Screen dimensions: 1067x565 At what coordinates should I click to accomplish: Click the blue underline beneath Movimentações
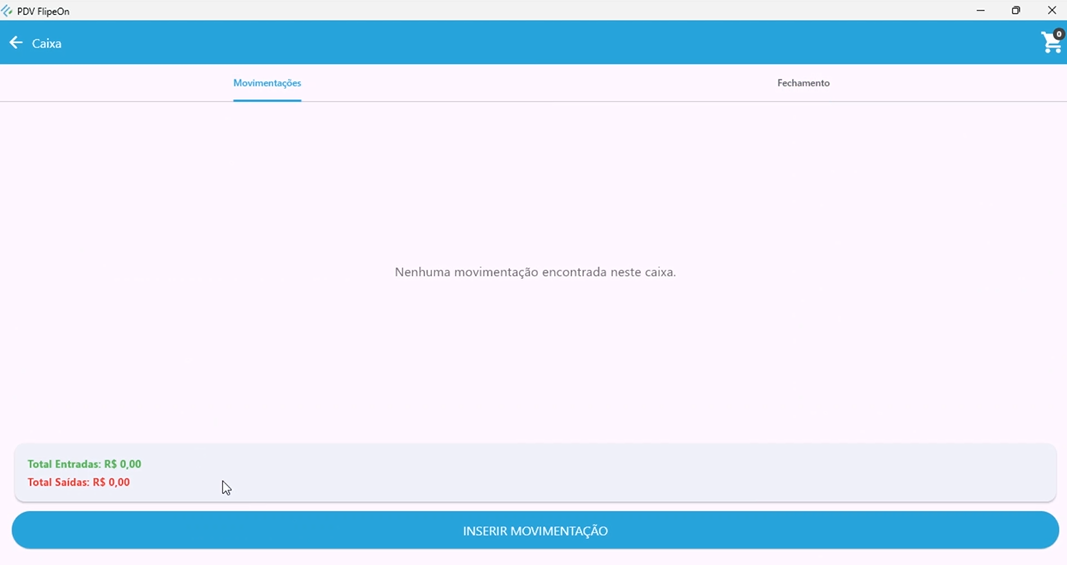pos(267,100)
